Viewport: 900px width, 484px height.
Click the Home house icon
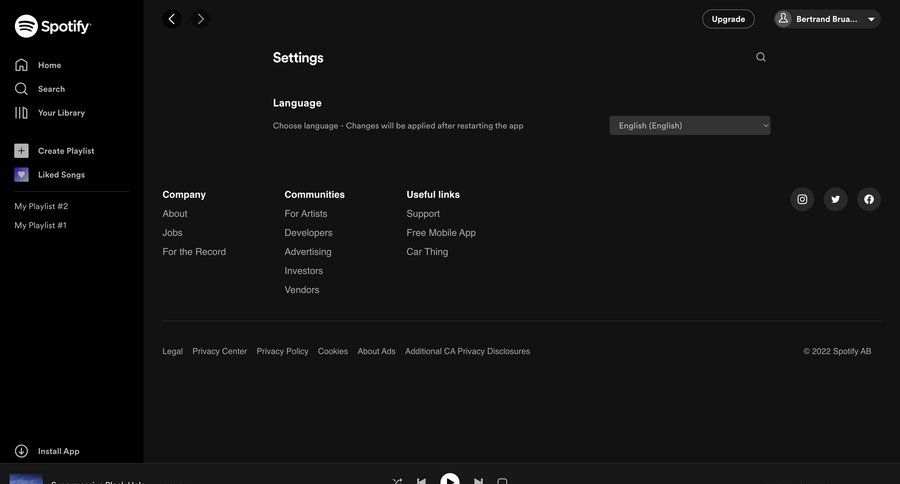21,65
